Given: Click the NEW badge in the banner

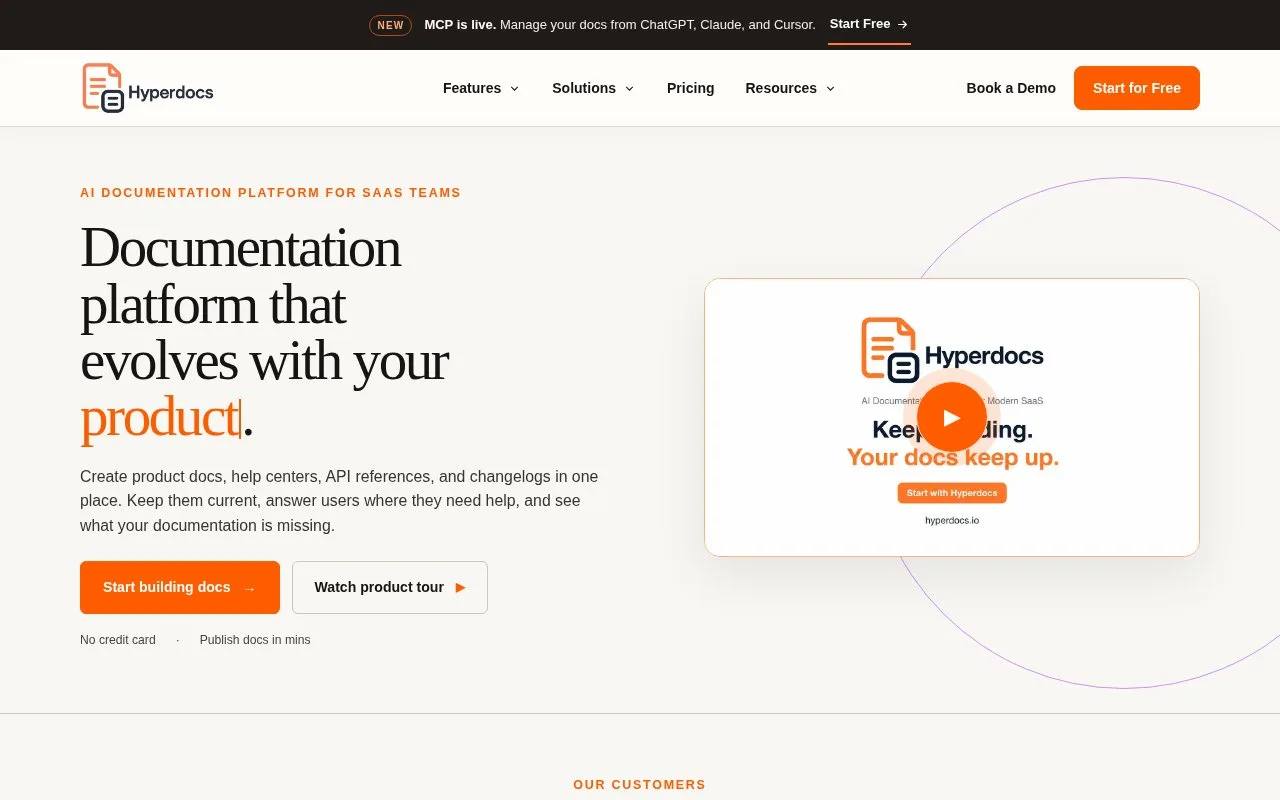Looking at the screenshot, I should pyautogui.click(x=390, y=25).
